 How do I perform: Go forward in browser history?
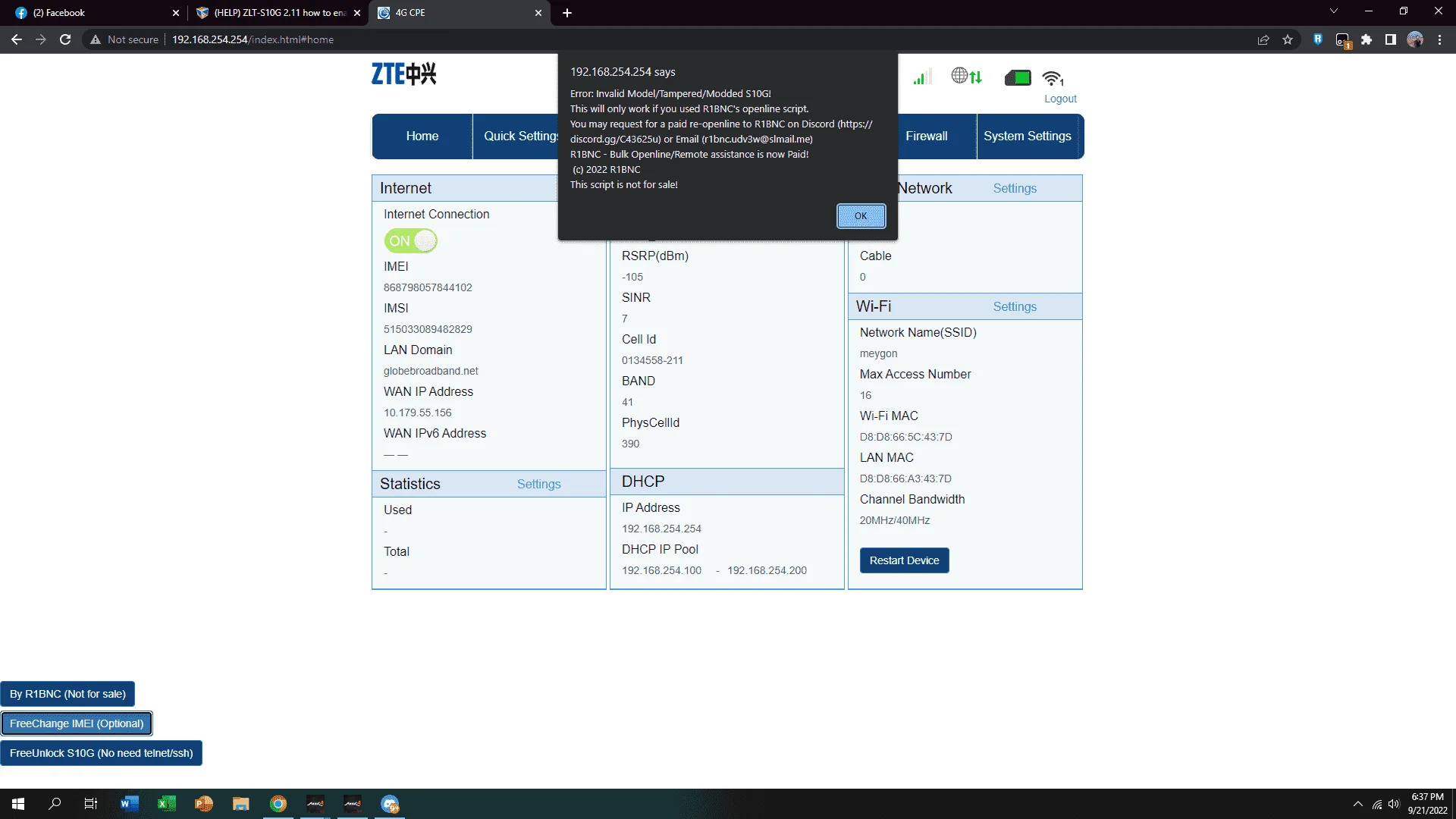[41, 39]
